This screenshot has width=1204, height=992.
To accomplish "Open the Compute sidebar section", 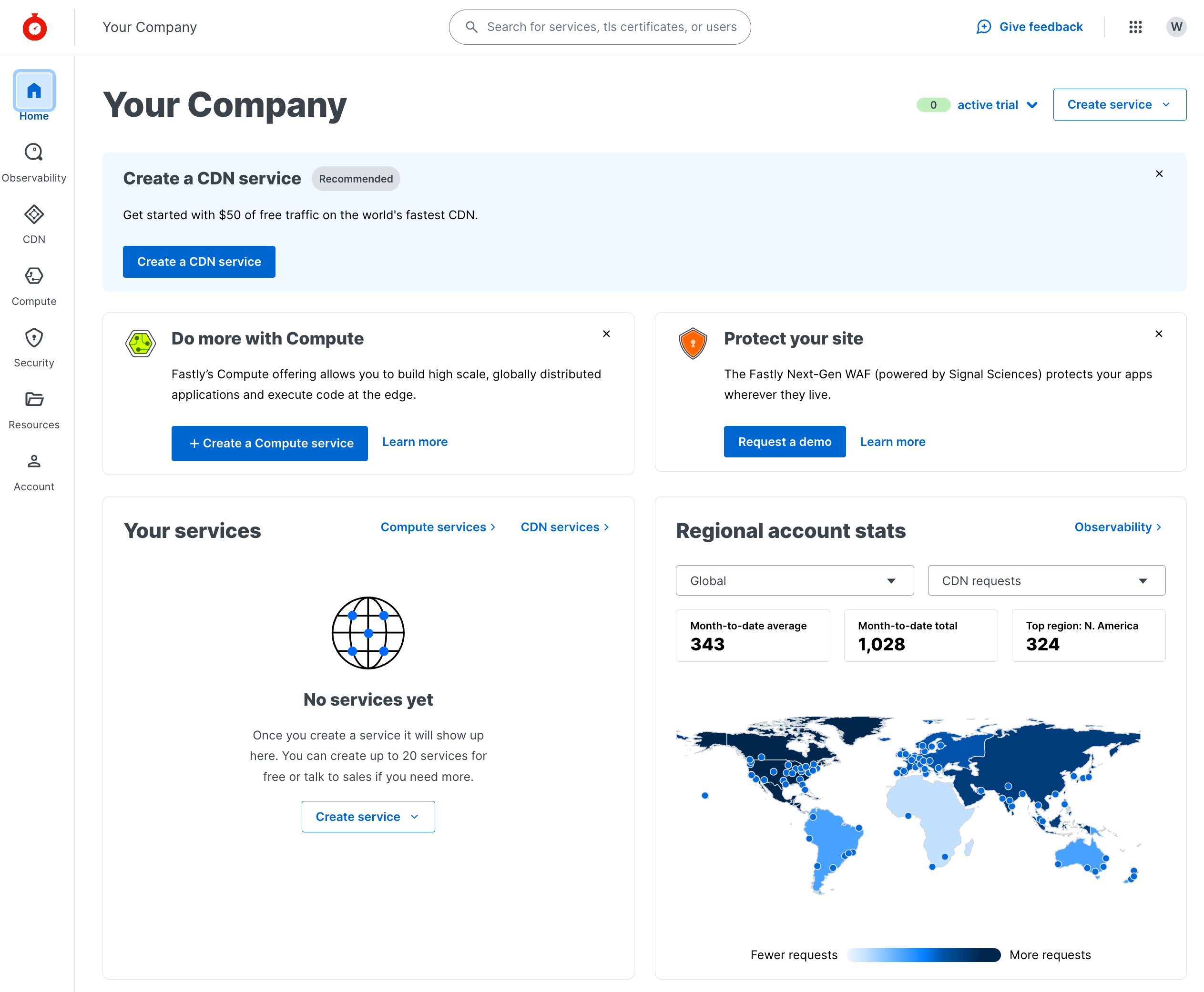I will pos(34,285).
